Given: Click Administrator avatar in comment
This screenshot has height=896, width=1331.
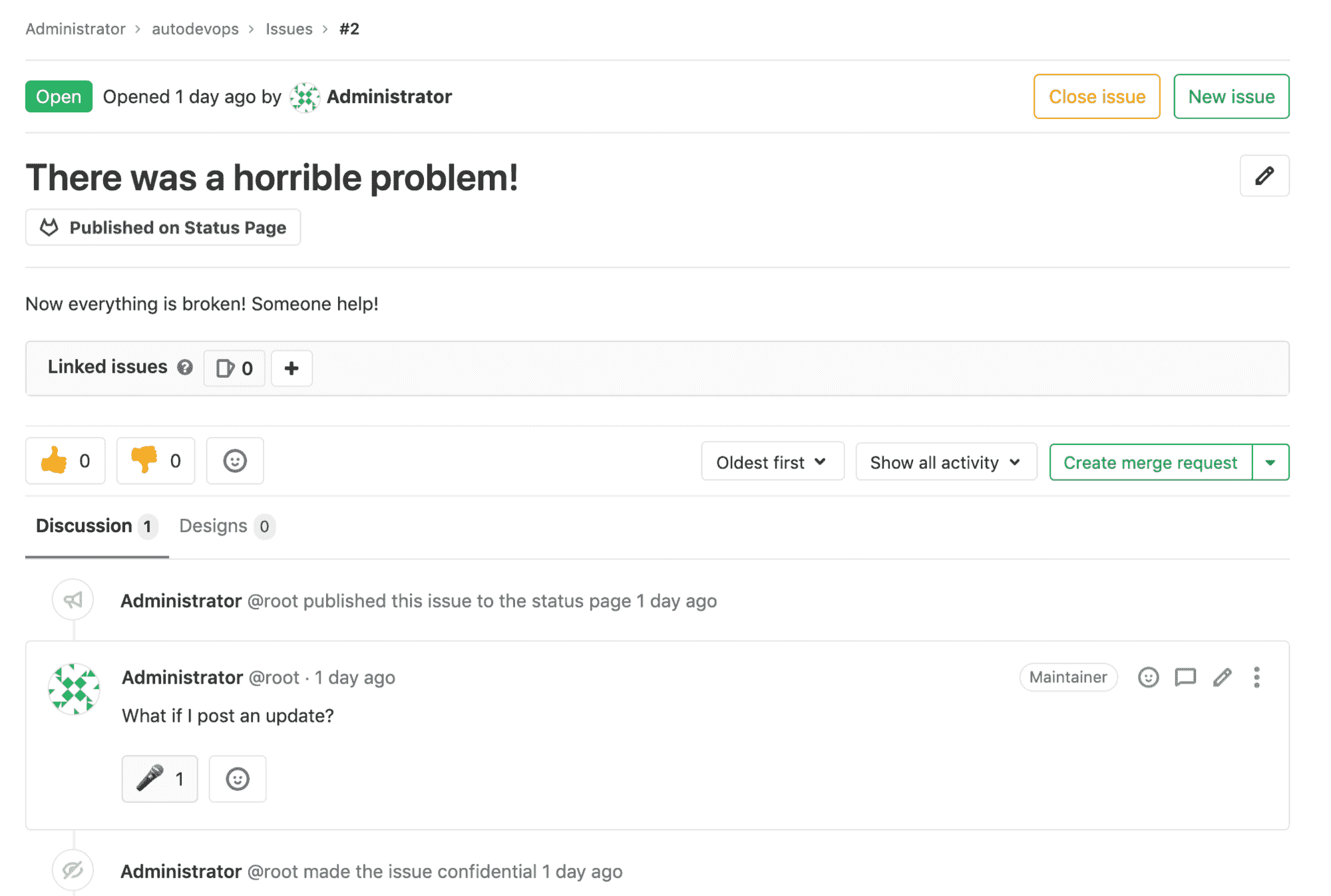Looking at the screenshot, I should tap(74, 689).
